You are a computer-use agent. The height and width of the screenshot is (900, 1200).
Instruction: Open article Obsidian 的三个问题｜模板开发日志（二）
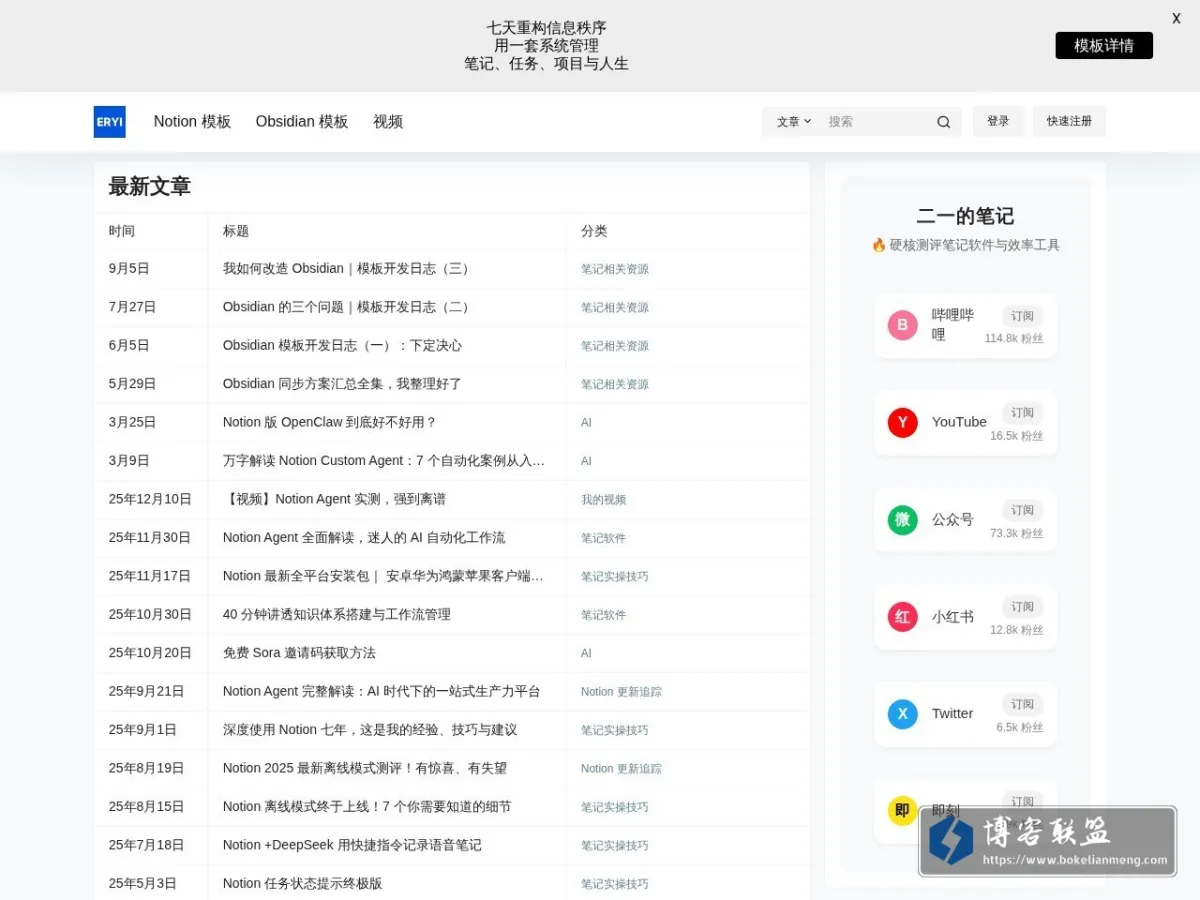tap(346, 307)
